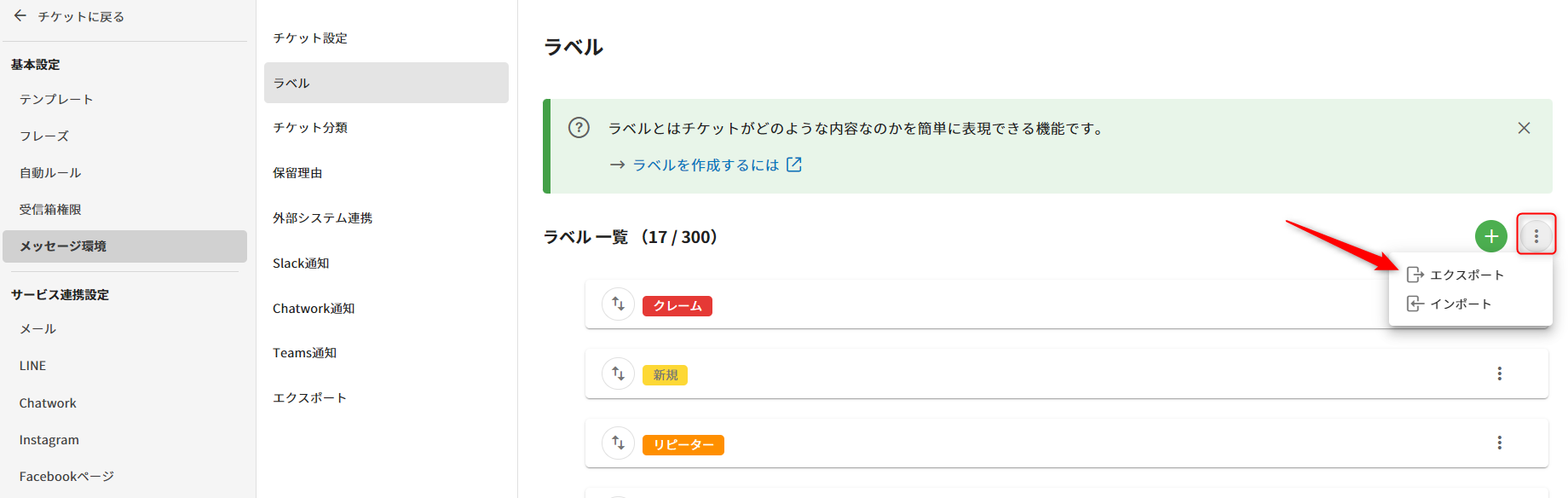
Task: Click the red クレーム label tag
Action: 677,306
